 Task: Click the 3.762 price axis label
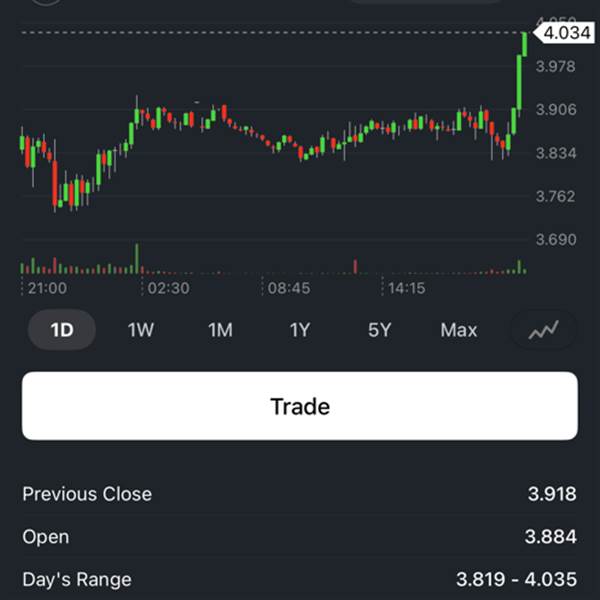556,196
